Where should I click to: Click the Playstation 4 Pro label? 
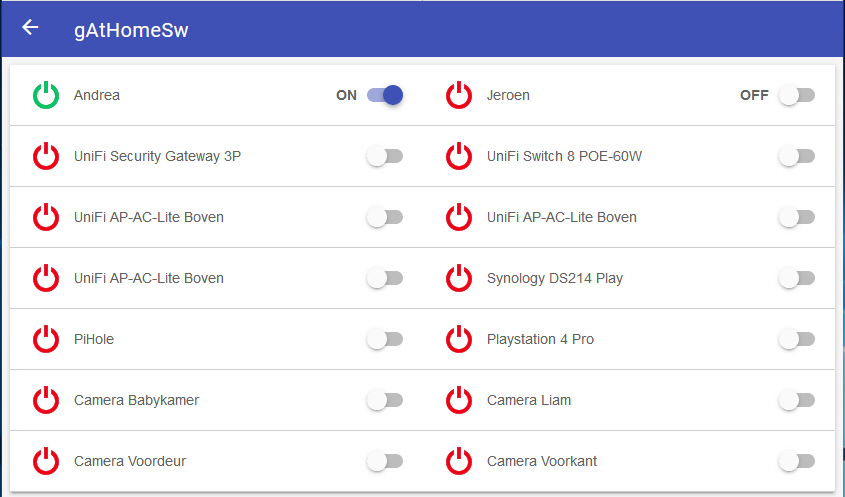click(540, 340)
